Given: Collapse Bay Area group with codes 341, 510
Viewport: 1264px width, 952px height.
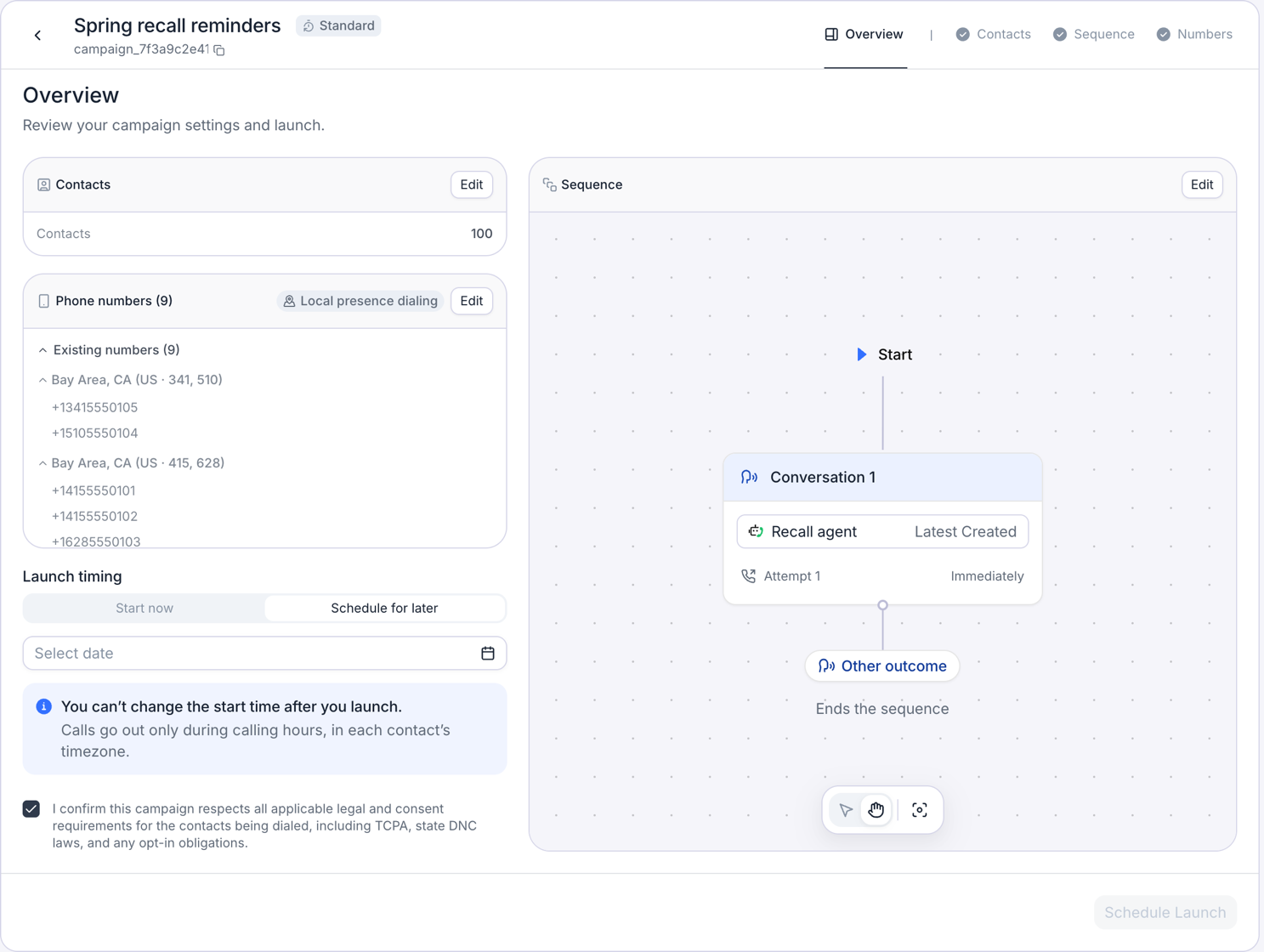Looking at the screenshot, I should coord(43,380).
